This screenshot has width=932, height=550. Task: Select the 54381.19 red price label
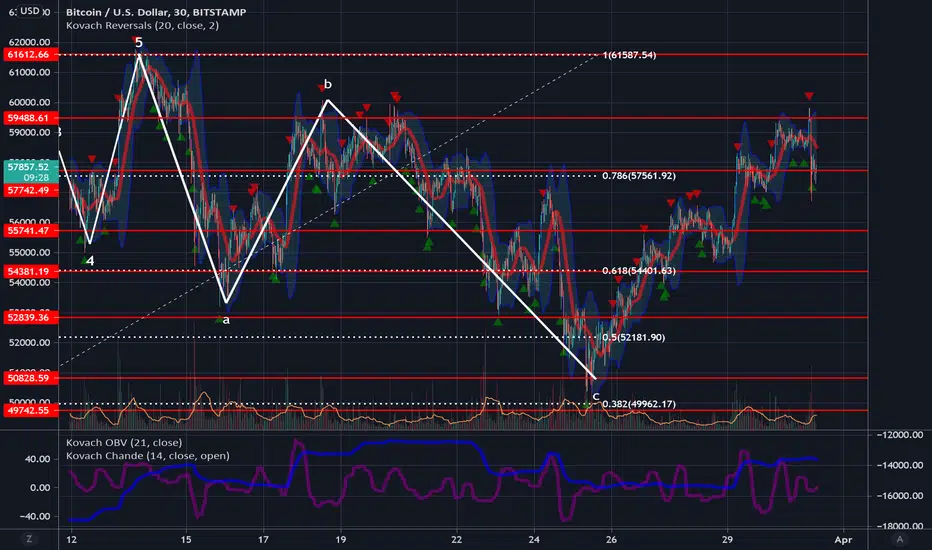(x=30, y=272)
